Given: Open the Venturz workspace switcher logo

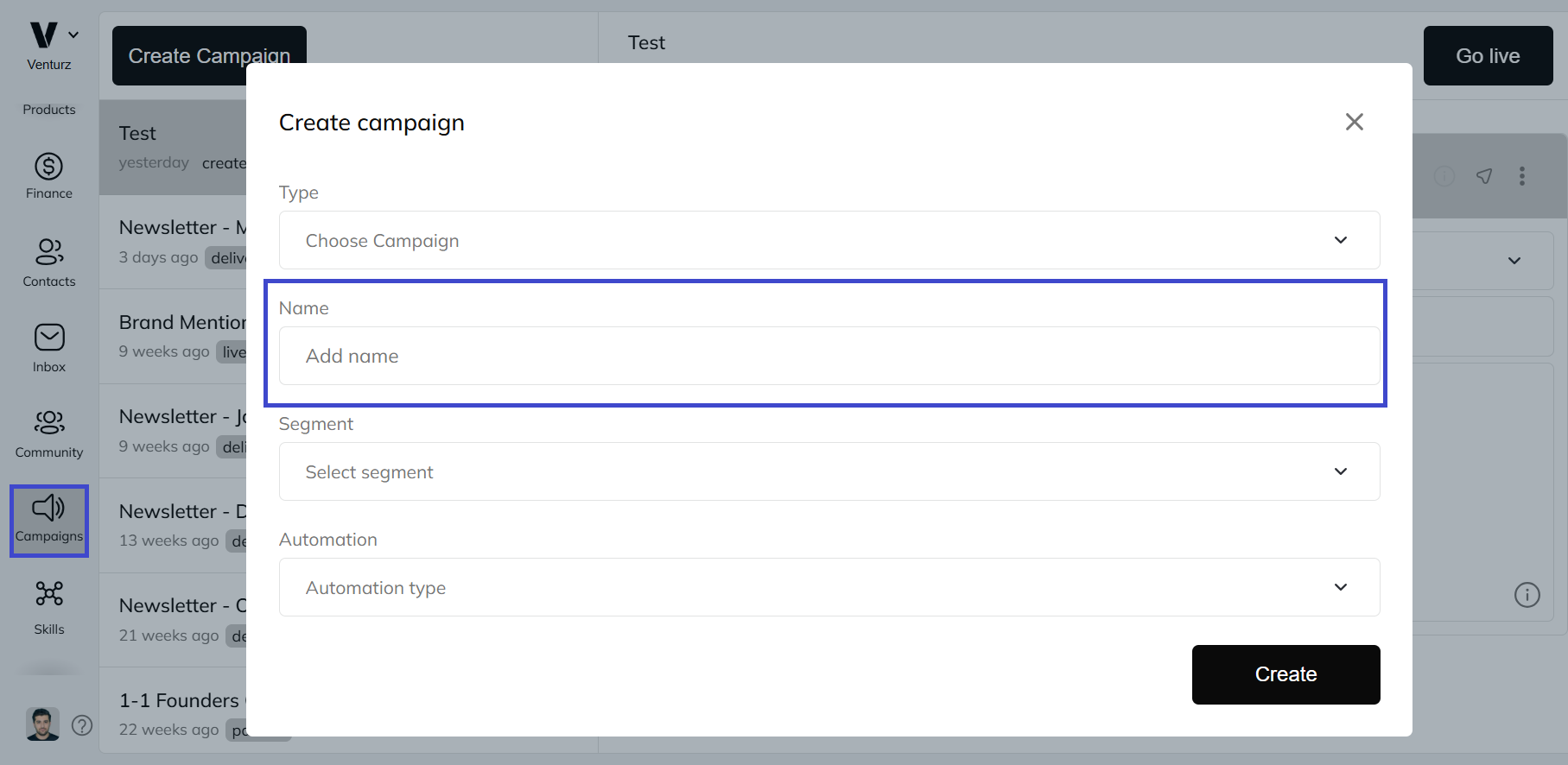Looking at the screenshot, I should tap(43, 35).
